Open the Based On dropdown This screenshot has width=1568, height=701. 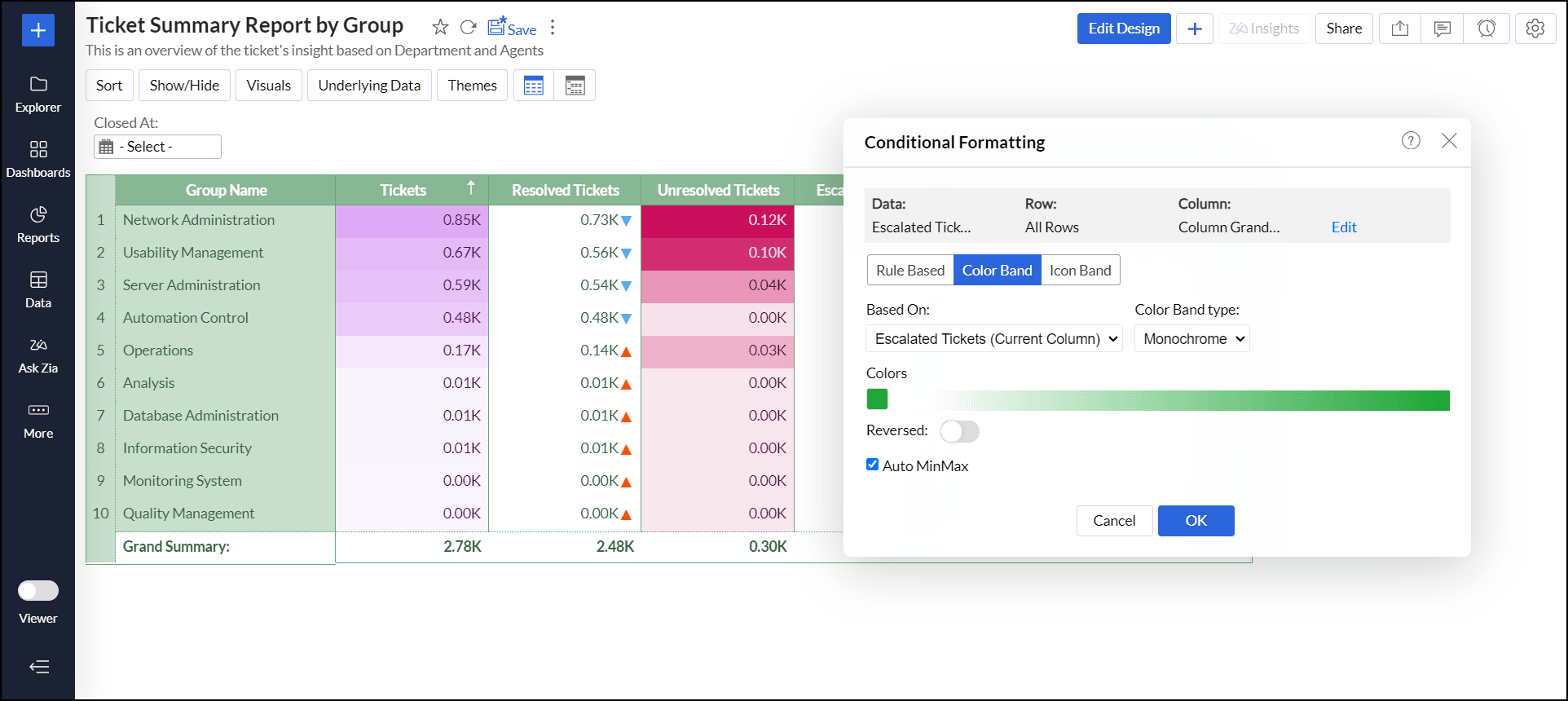[x=993, y=339]
